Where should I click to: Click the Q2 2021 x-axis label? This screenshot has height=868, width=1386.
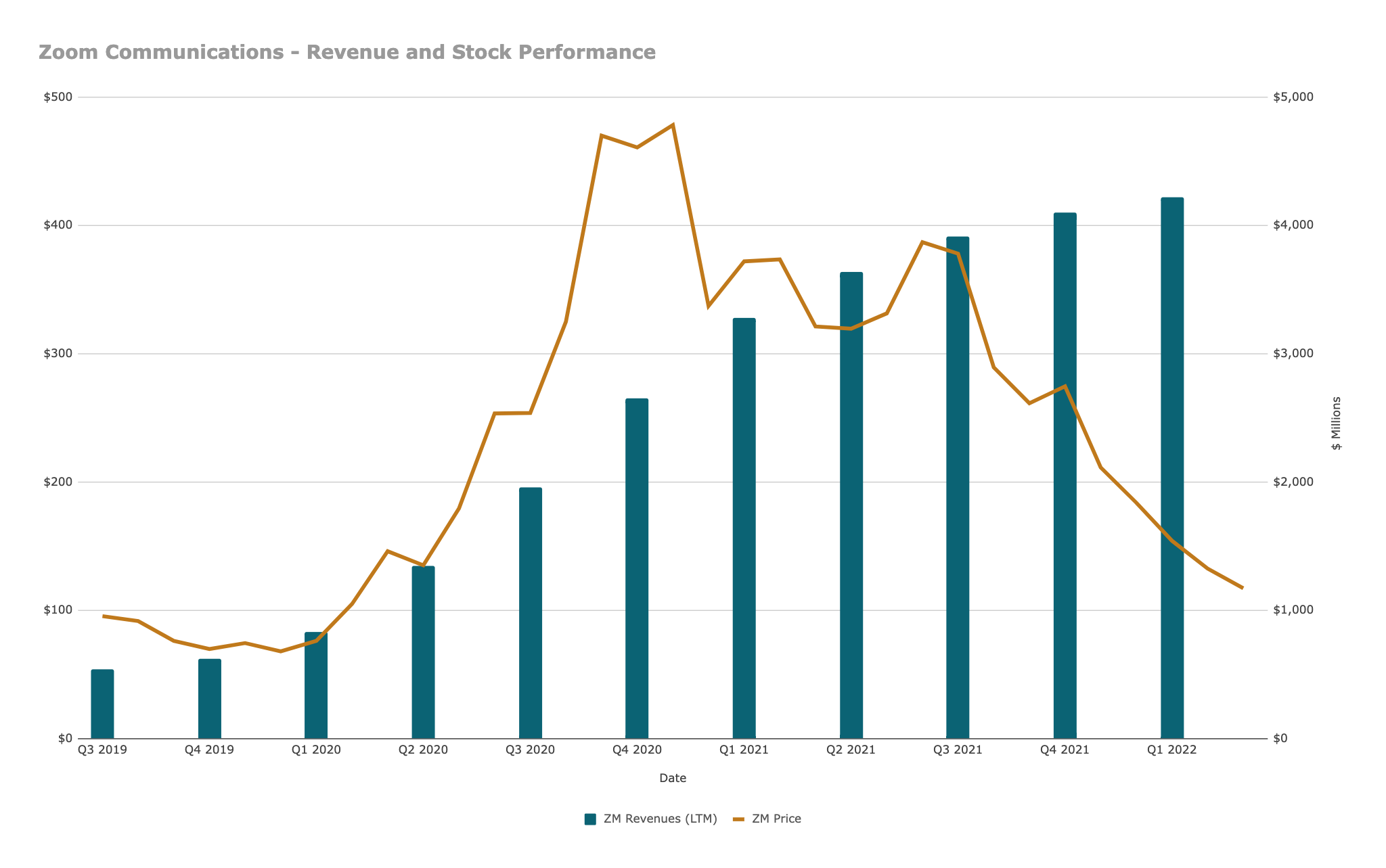[851, 750]
